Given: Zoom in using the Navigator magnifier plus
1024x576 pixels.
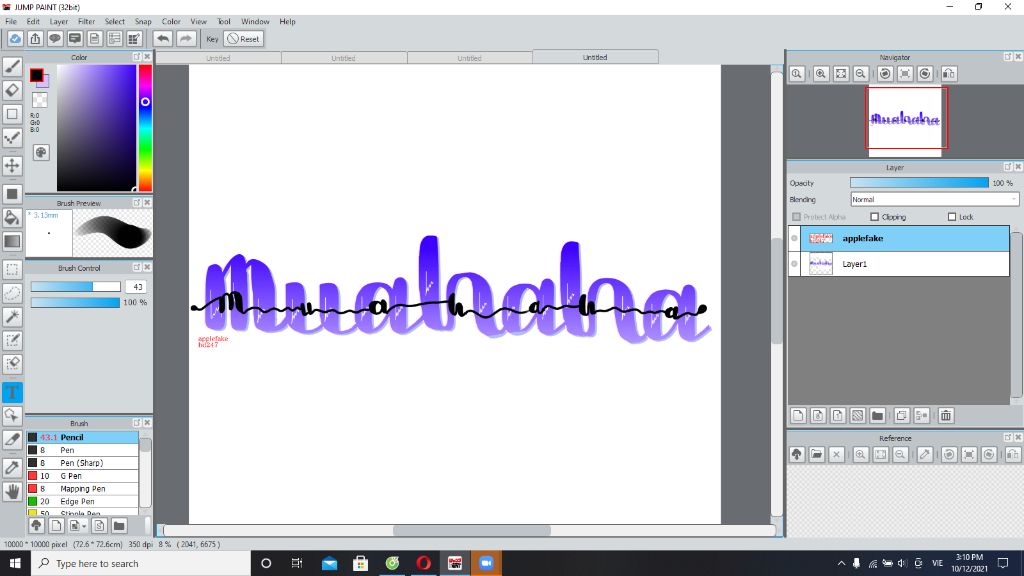Looking at the screenshot, I should click(821, 74).
